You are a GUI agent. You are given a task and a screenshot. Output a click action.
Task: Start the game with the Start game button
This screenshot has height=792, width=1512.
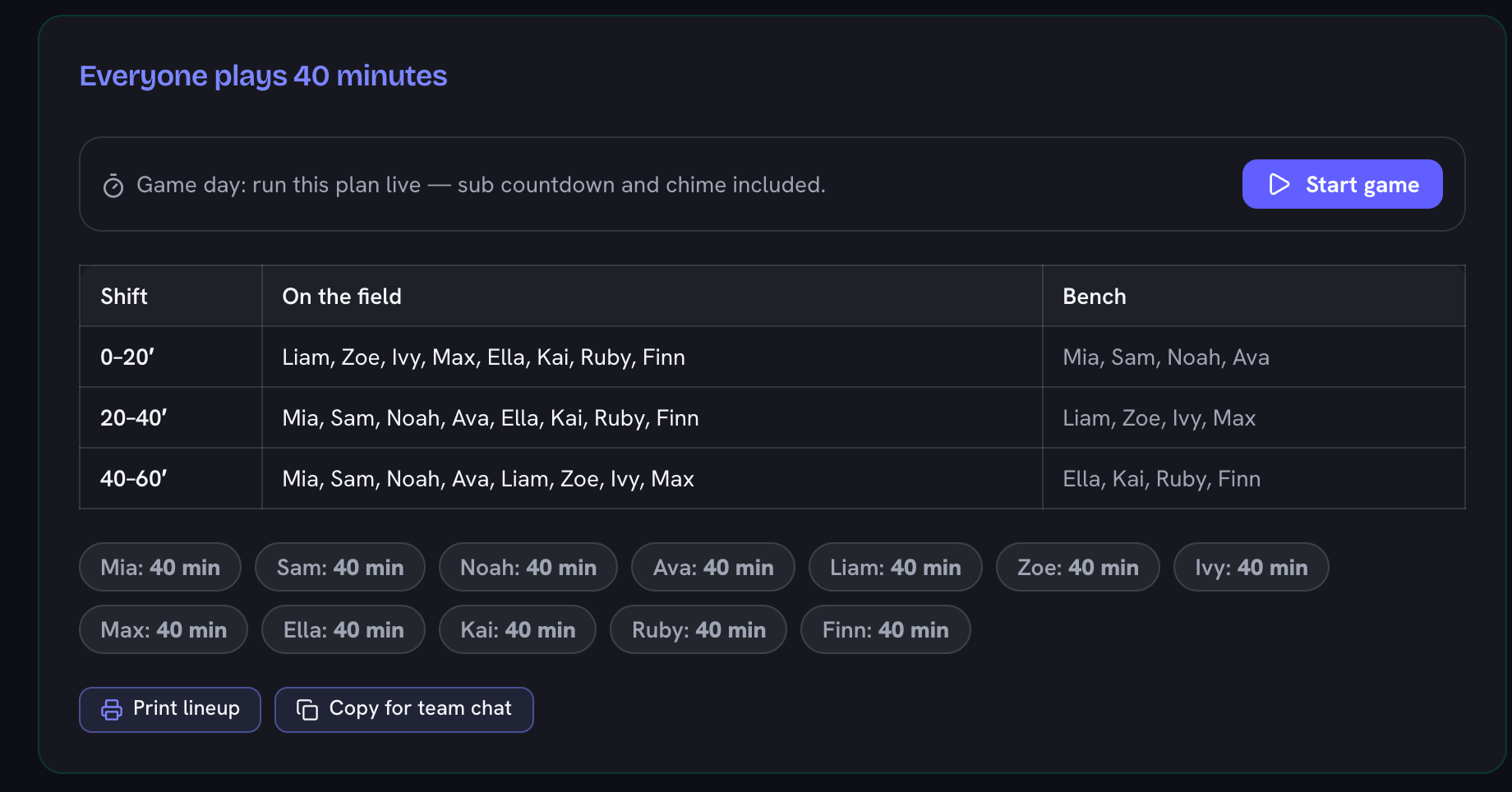point(1342,184)
